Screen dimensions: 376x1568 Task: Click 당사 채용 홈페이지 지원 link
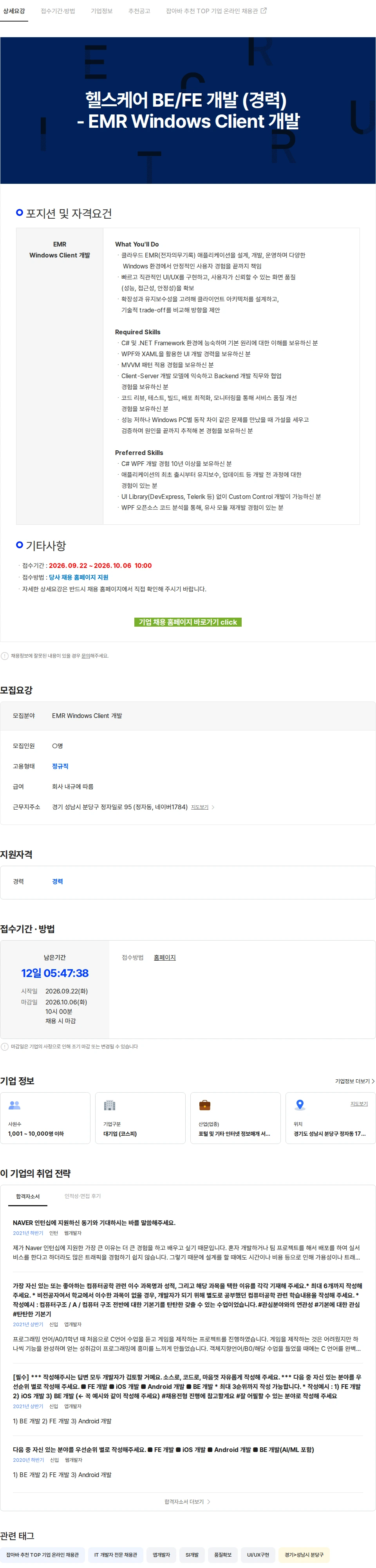(78, 577)
